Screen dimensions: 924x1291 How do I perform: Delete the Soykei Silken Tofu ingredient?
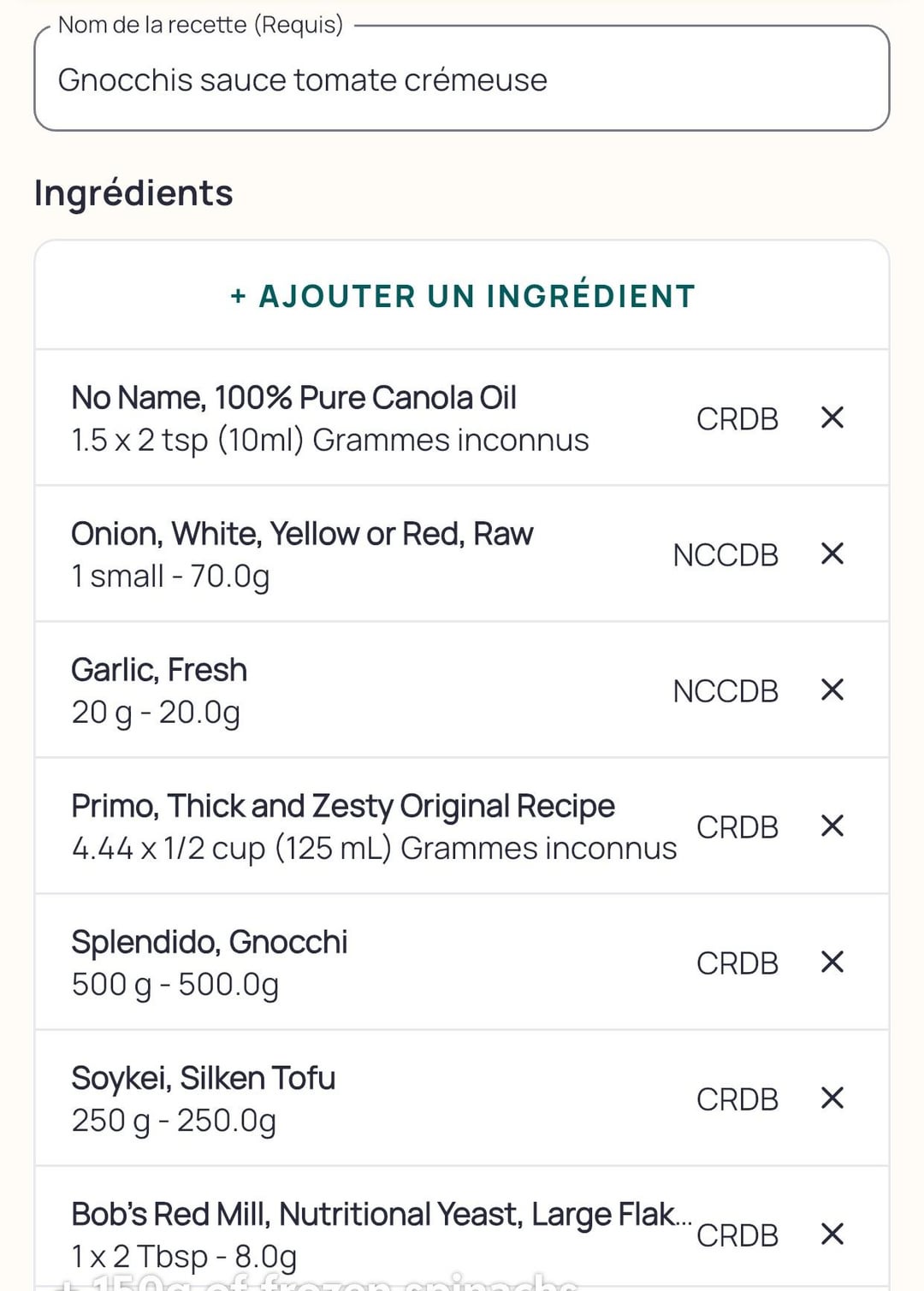832,1098
